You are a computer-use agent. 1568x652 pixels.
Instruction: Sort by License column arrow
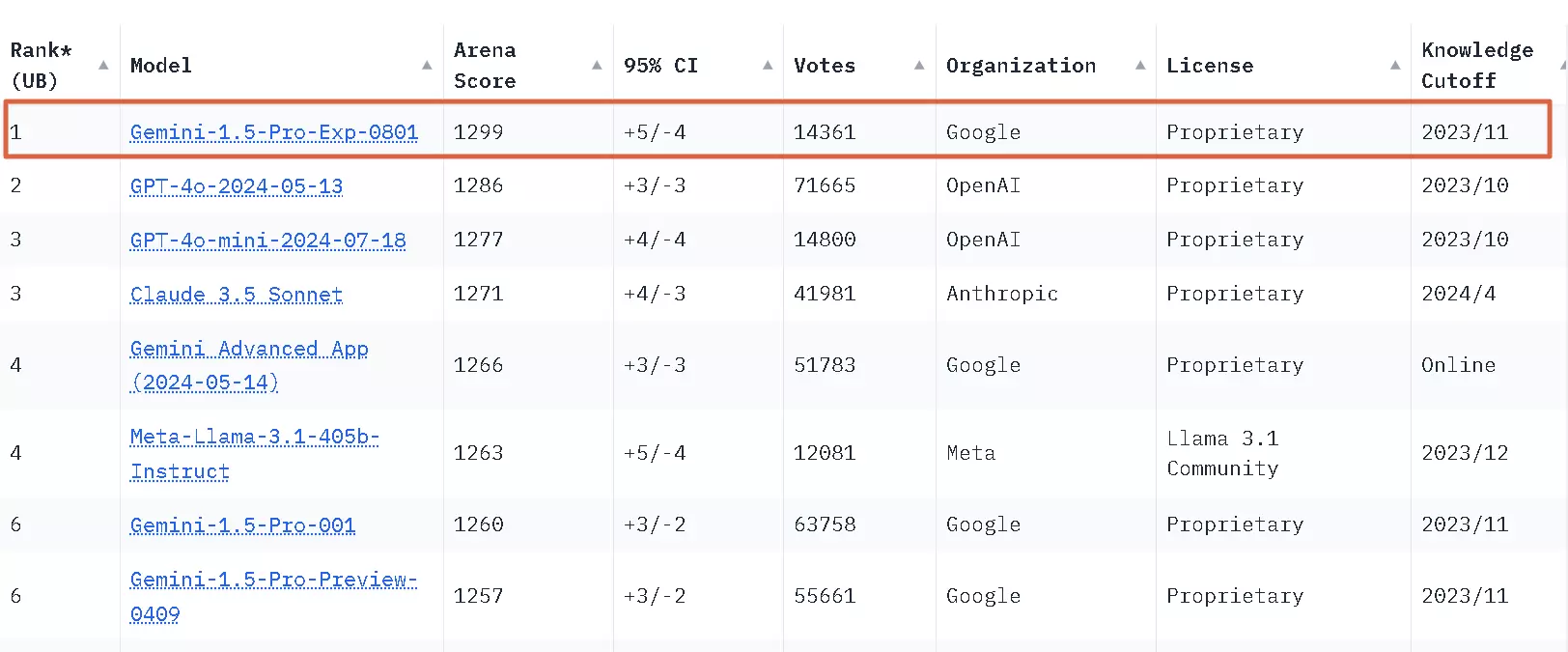tap(1395, 65)
